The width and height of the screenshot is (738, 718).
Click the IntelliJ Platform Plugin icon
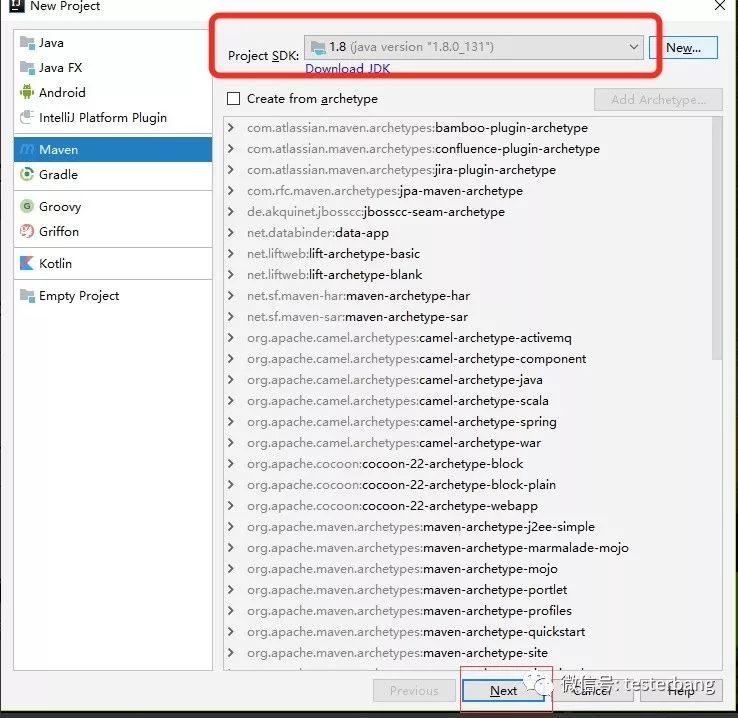pos(27,117)
